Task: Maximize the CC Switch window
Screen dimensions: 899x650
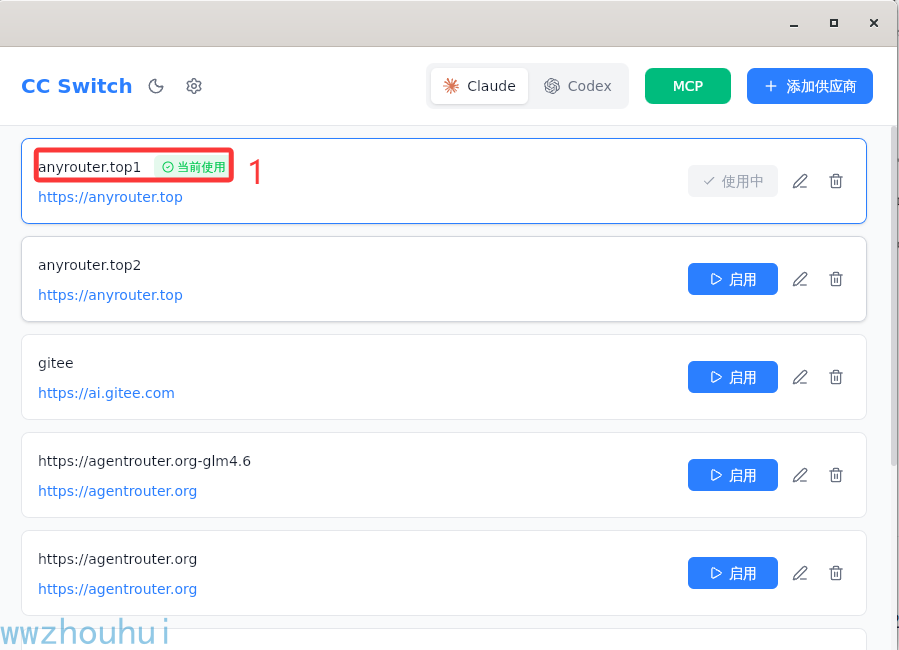Action: 834,24
